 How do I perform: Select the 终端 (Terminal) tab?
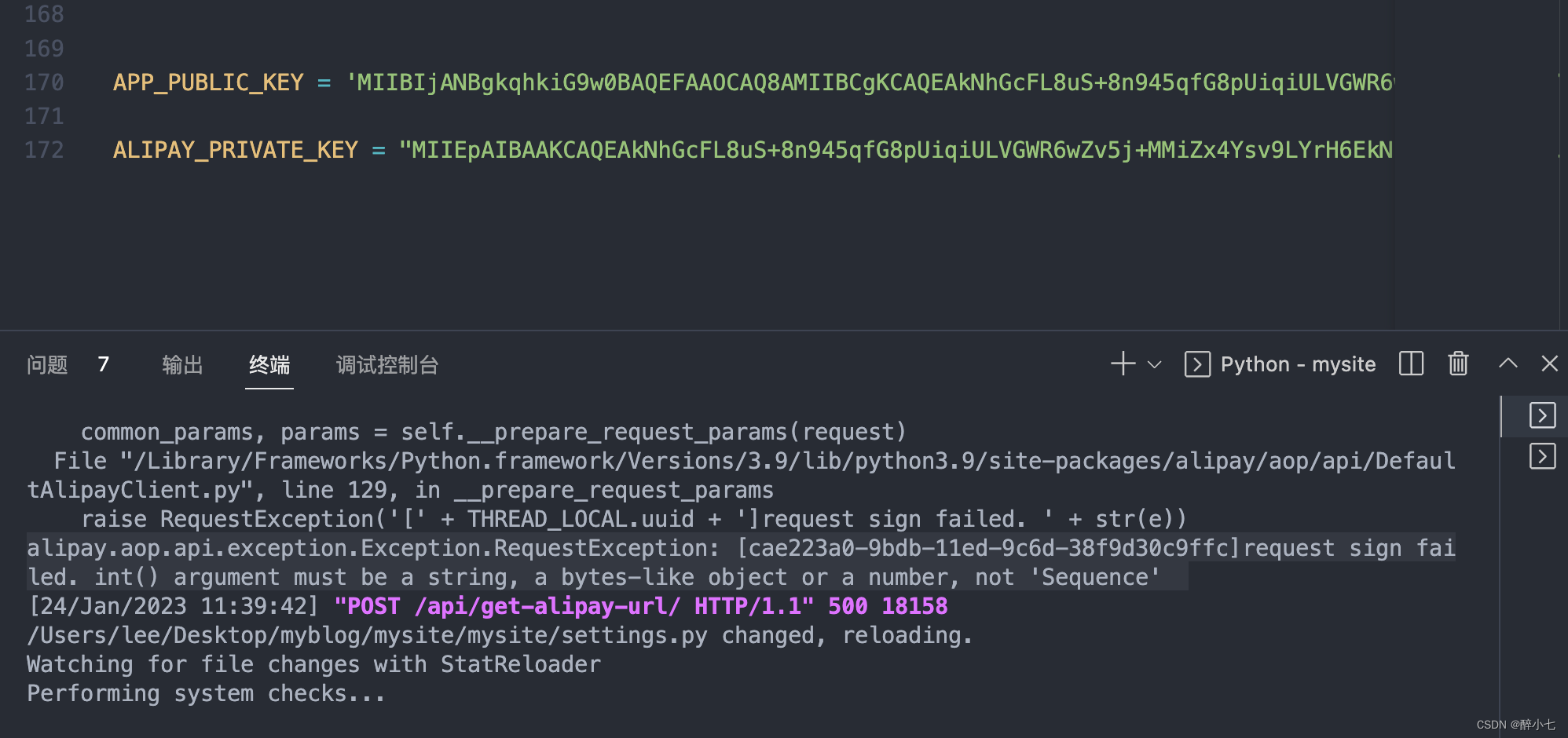(269, 364)
